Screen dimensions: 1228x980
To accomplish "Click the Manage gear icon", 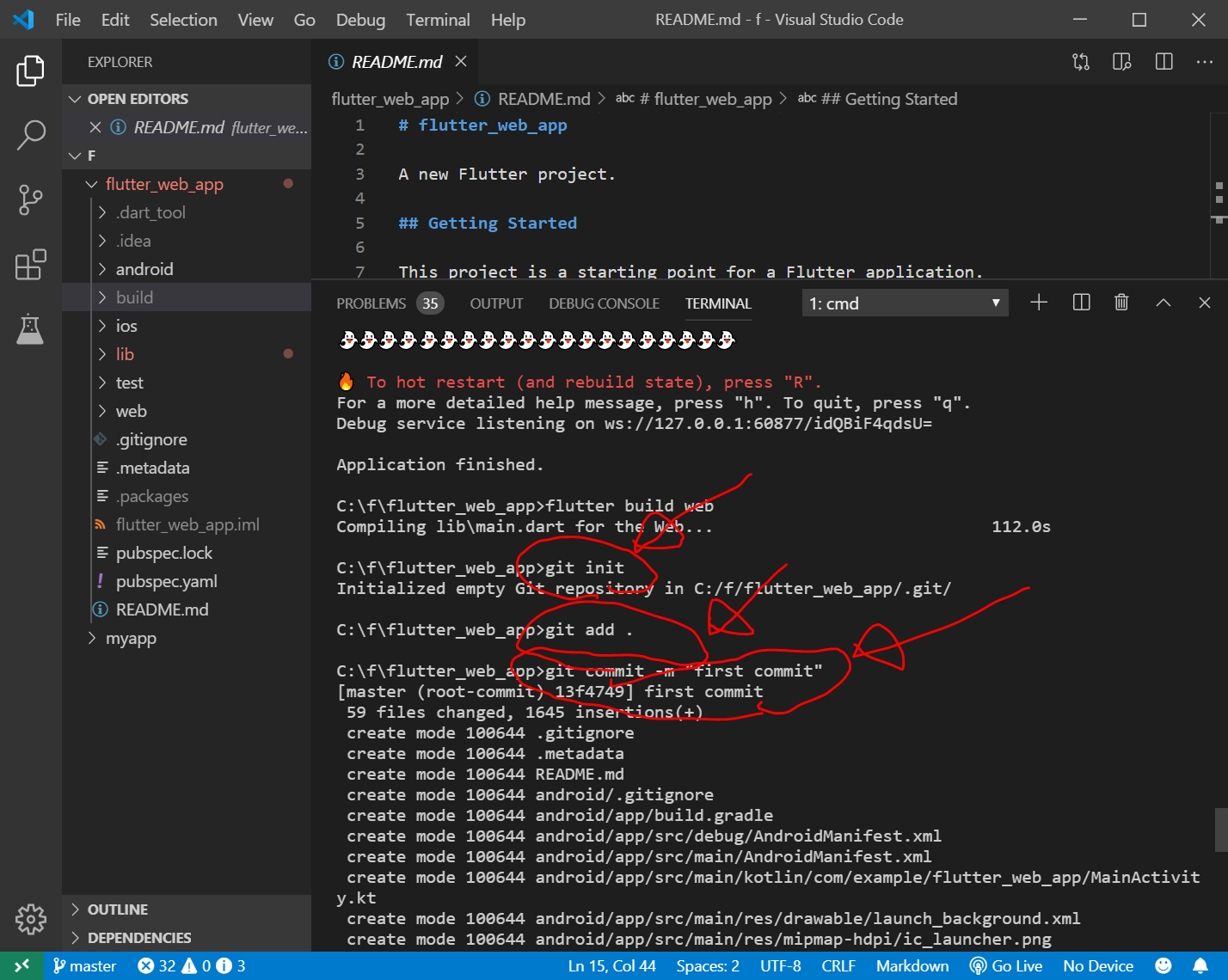I will pos(31,919).
